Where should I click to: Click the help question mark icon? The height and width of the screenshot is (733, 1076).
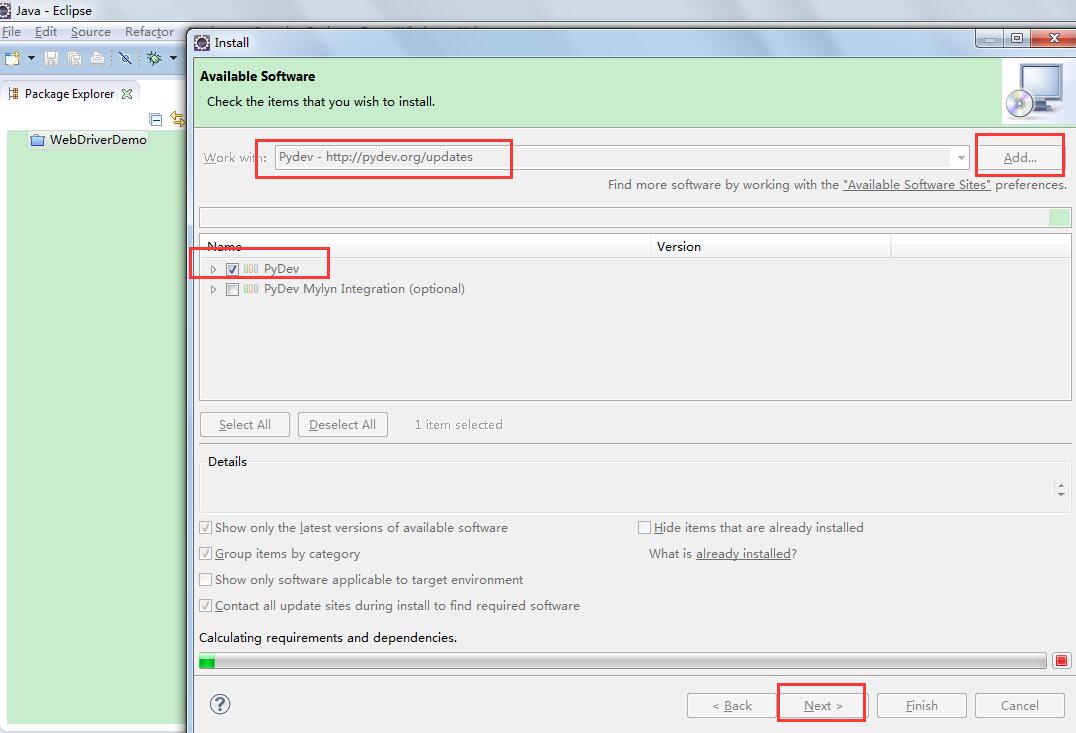point(220,703)
